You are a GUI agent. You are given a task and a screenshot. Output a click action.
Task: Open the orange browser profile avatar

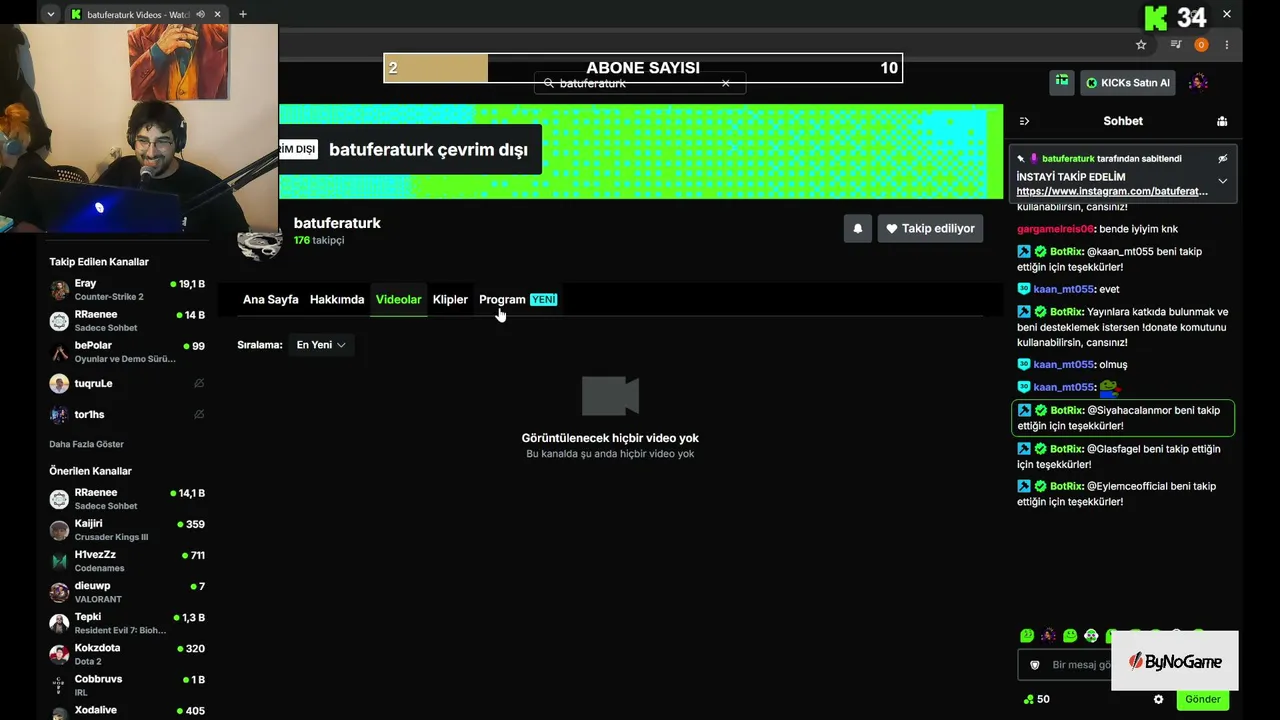pyautogui.click(x=1201, y=45)
